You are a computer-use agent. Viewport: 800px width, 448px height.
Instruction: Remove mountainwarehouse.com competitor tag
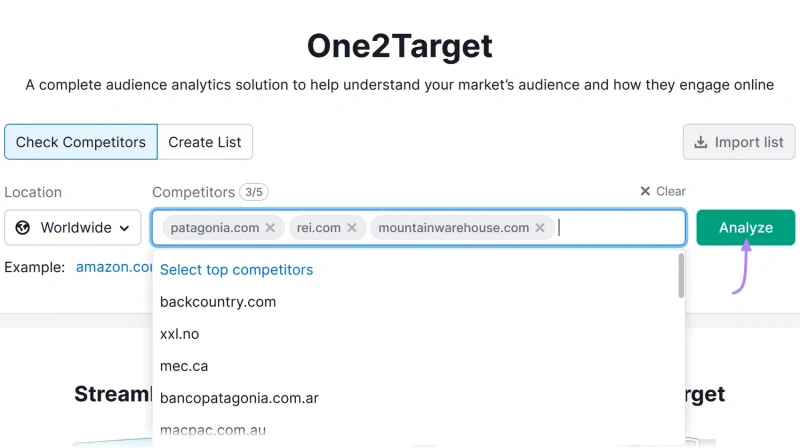(540, 228)
